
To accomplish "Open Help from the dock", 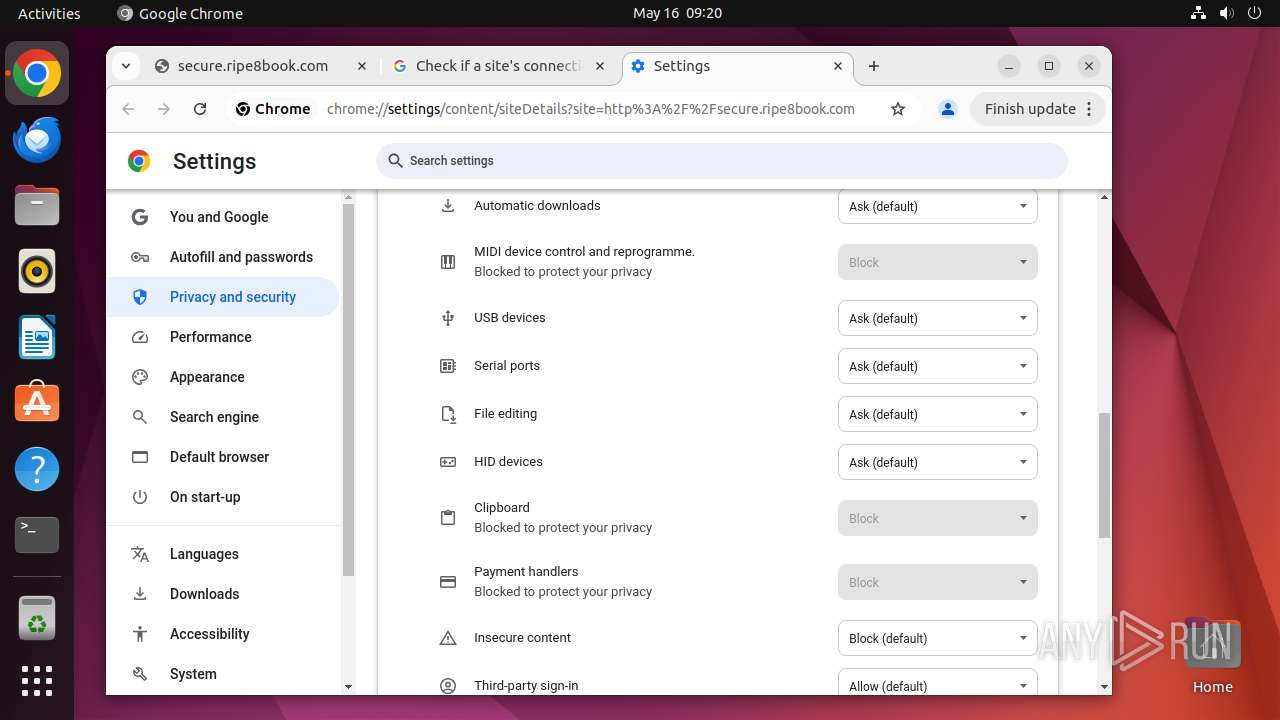I will (x=37, y=469).
